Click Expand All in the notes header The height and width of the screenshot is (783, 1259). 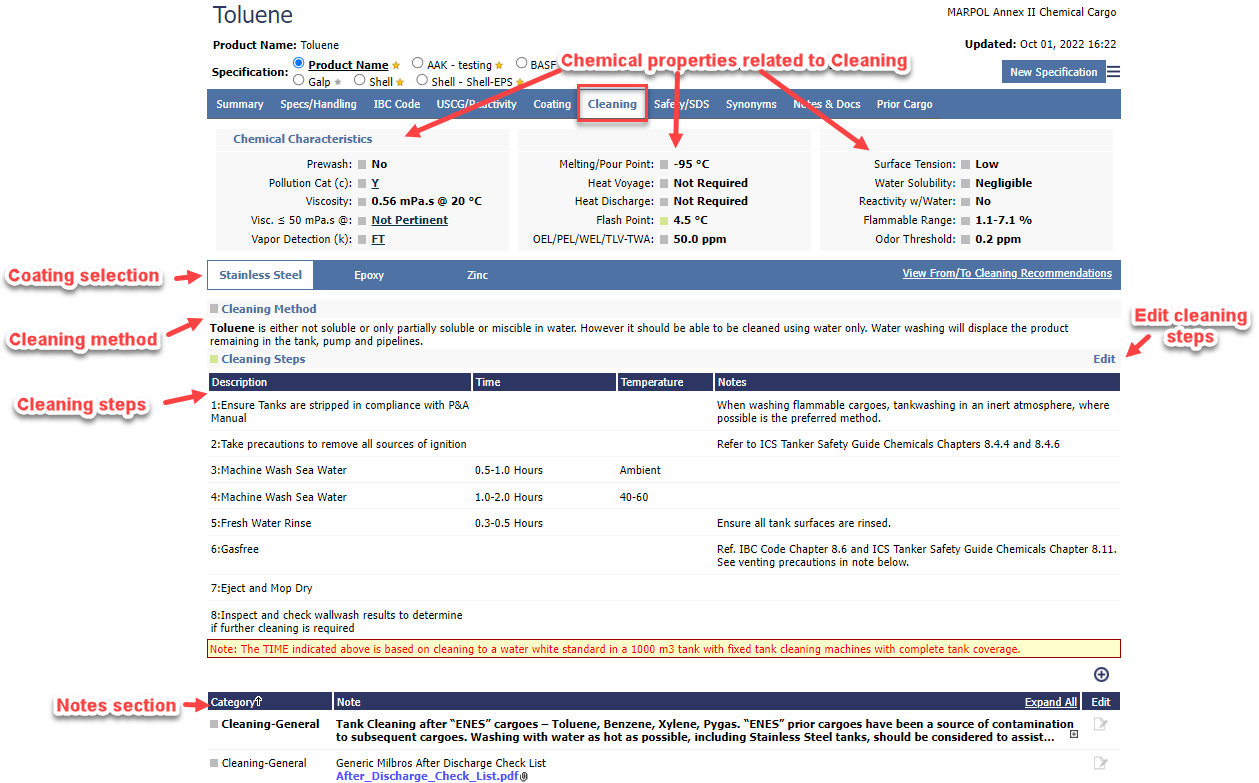click(1050, 702)
